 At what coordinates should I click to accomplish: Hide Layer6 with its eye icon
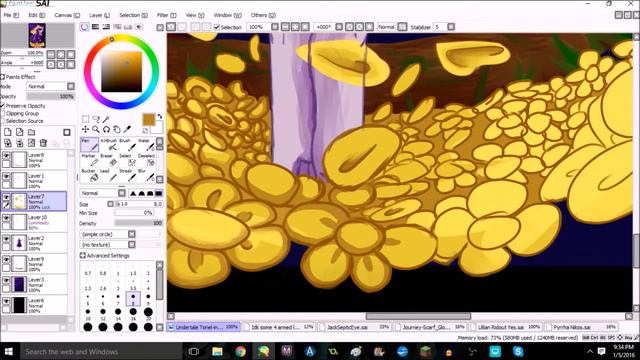pos(6,301)
